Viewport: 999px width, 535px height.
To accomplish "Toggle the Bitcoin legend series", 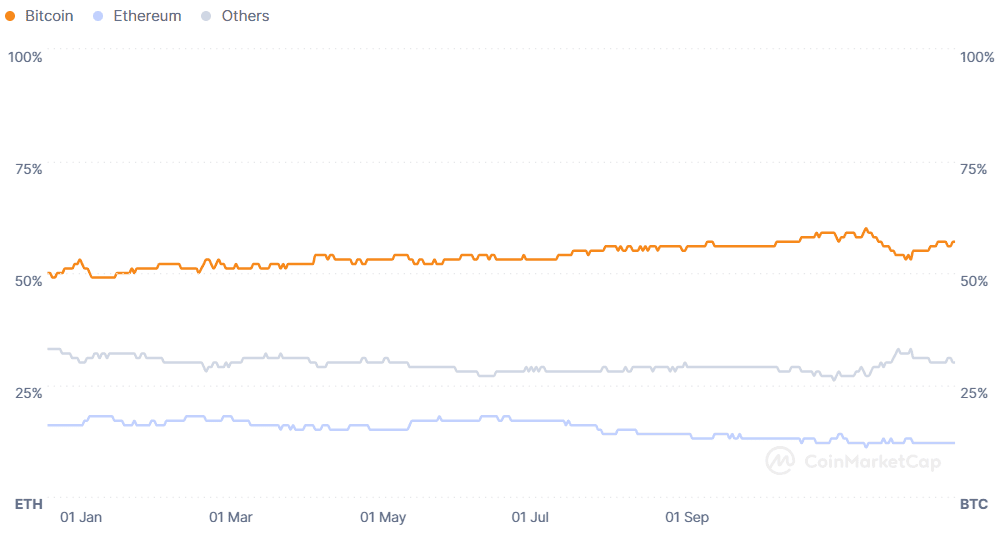I will pyautogui.click(x=48, y=16).
